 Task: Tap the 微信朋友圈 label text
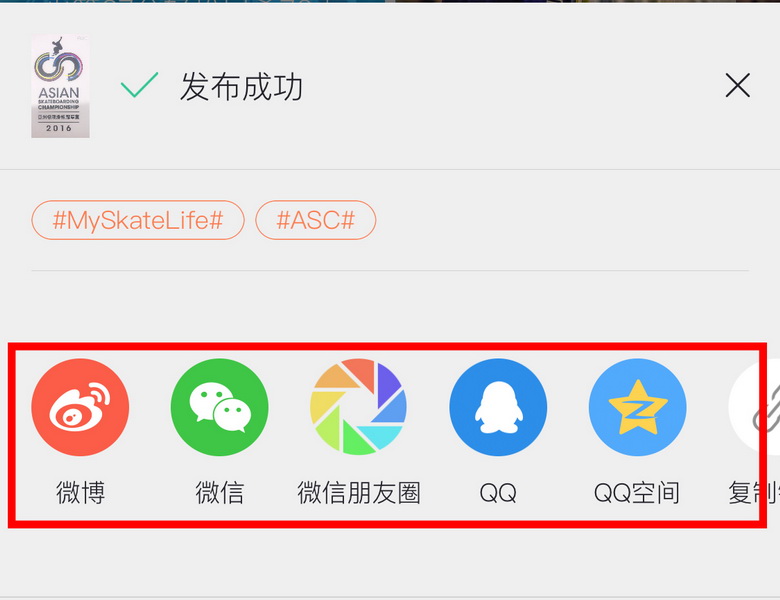[x=359, y=493]
